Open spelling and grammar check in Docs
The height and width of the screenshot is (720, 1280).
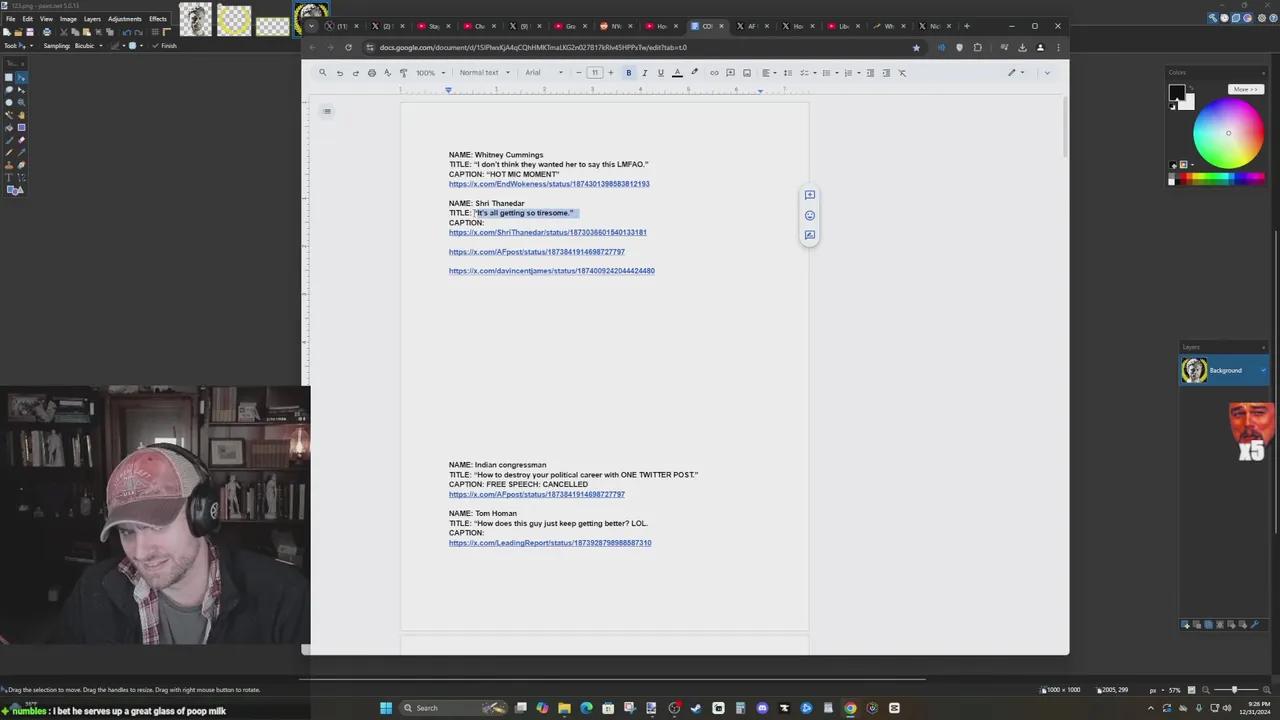click(x=387, y=72)
